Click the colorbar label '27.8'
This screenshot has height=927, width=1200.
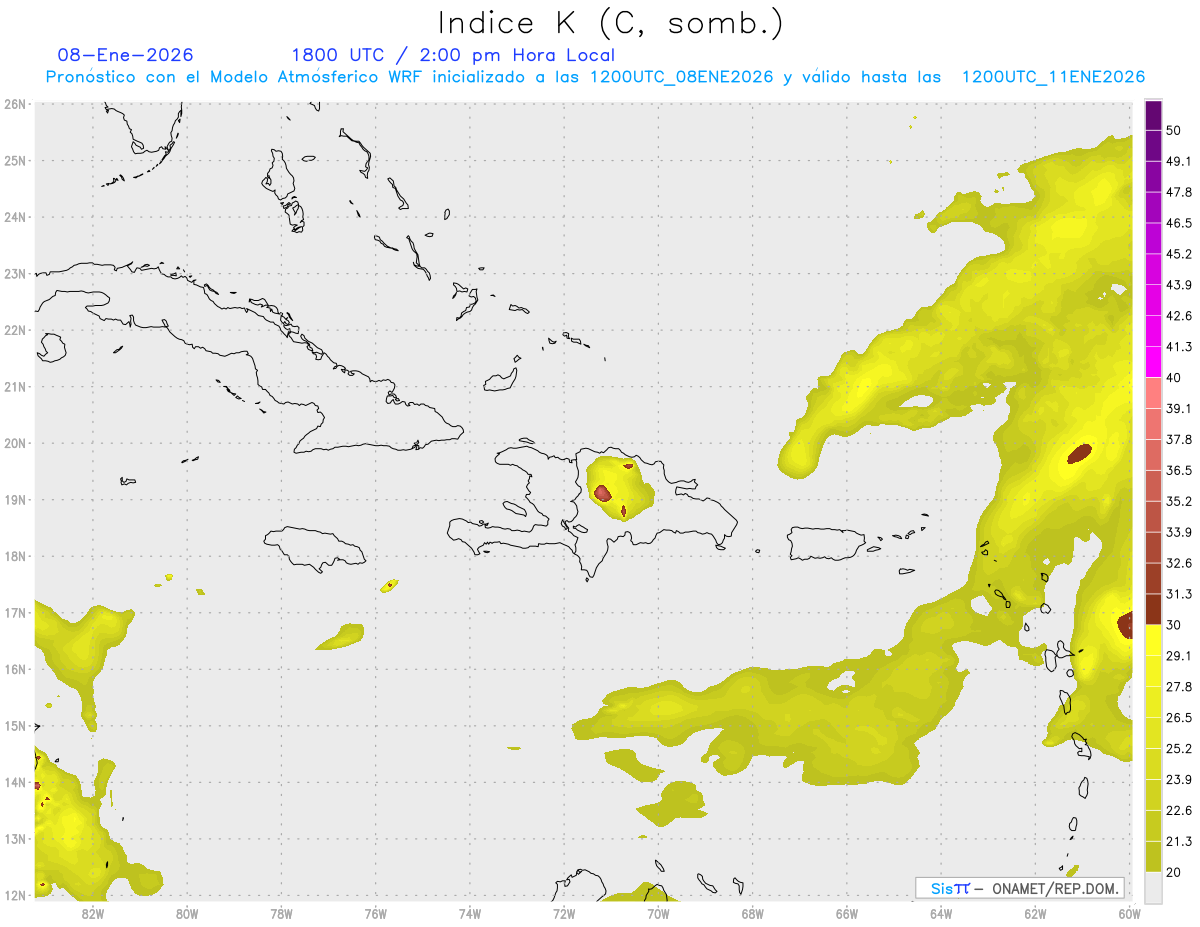point(1178,687)
